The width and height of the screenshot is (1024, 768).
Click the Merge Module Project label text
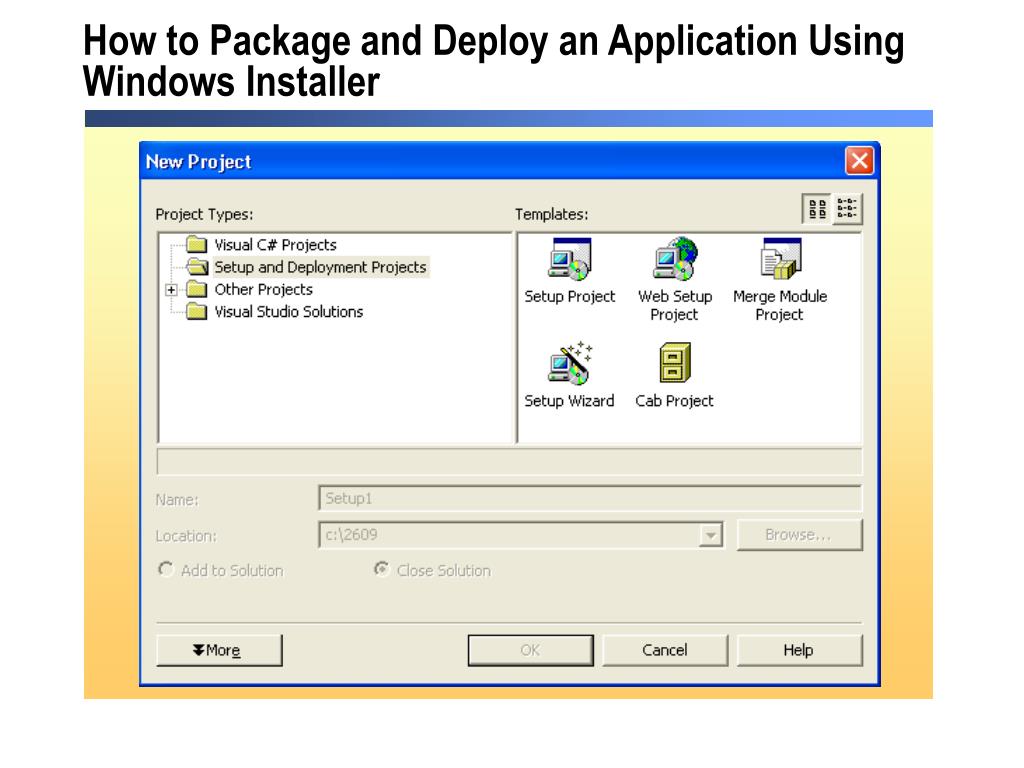(x=780, y=306)
